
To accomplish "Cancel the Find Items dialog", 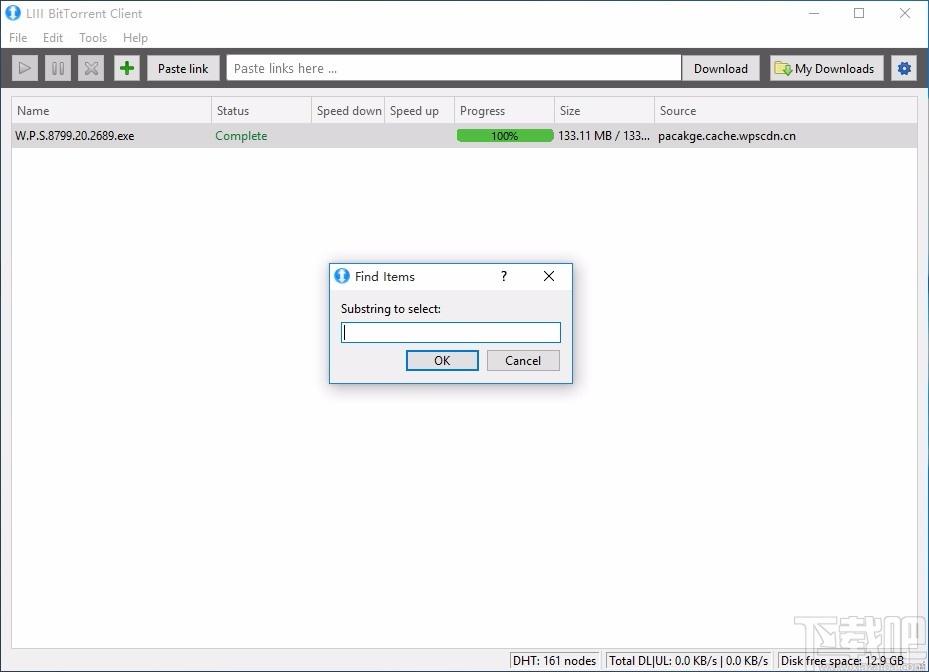I will pyautogui.click(x=523, y=360).
